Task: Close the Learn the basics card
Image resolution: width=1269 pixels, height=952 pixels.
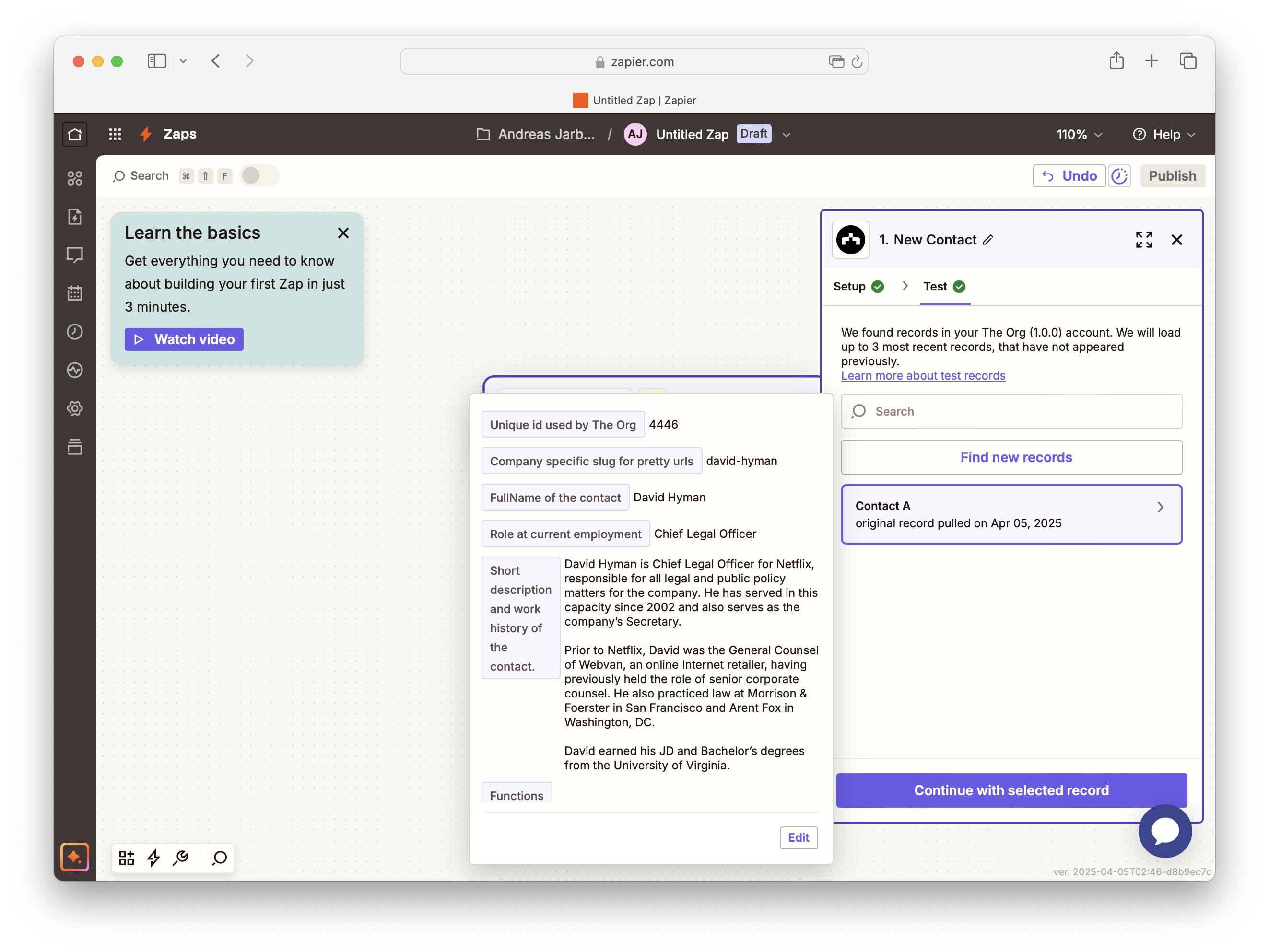Action: [x=343, y=233]
